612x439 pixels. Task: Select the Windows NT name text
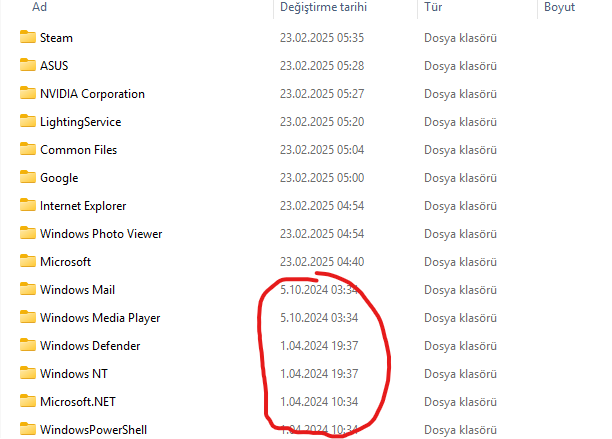[74, 374]
